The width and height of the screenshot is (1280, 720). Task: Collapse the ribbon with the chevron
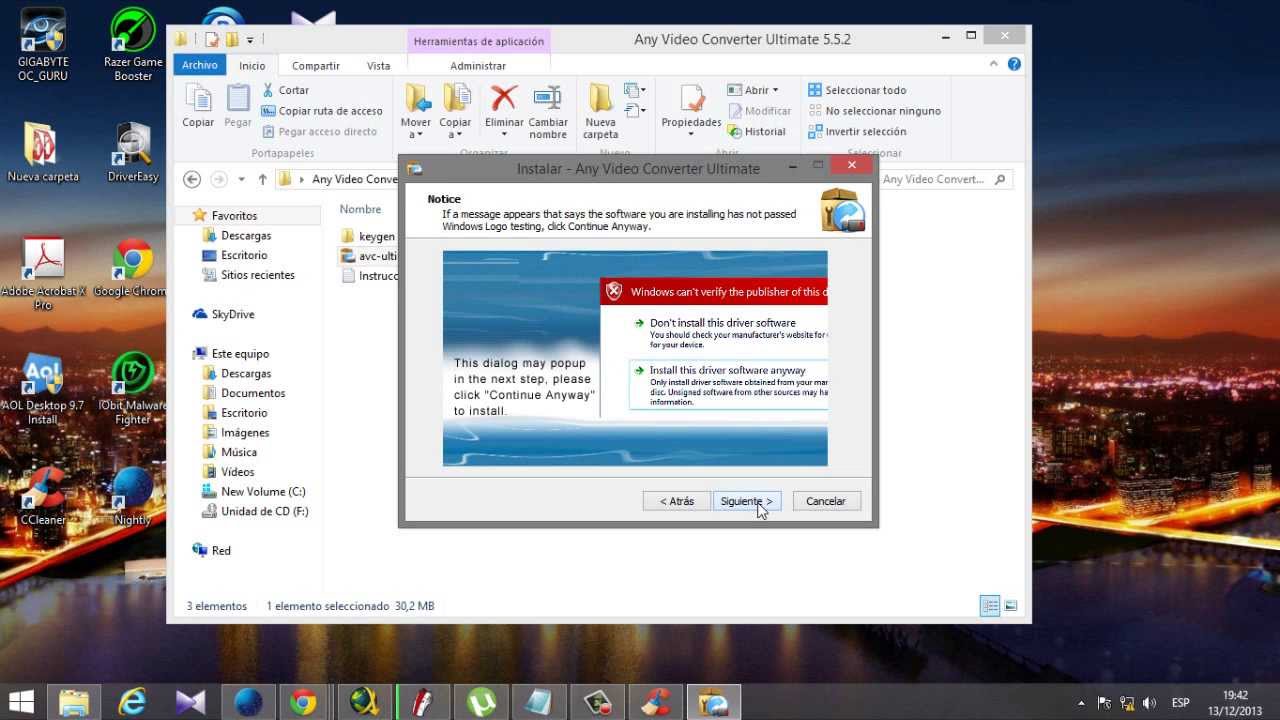[x=994, y=64]
